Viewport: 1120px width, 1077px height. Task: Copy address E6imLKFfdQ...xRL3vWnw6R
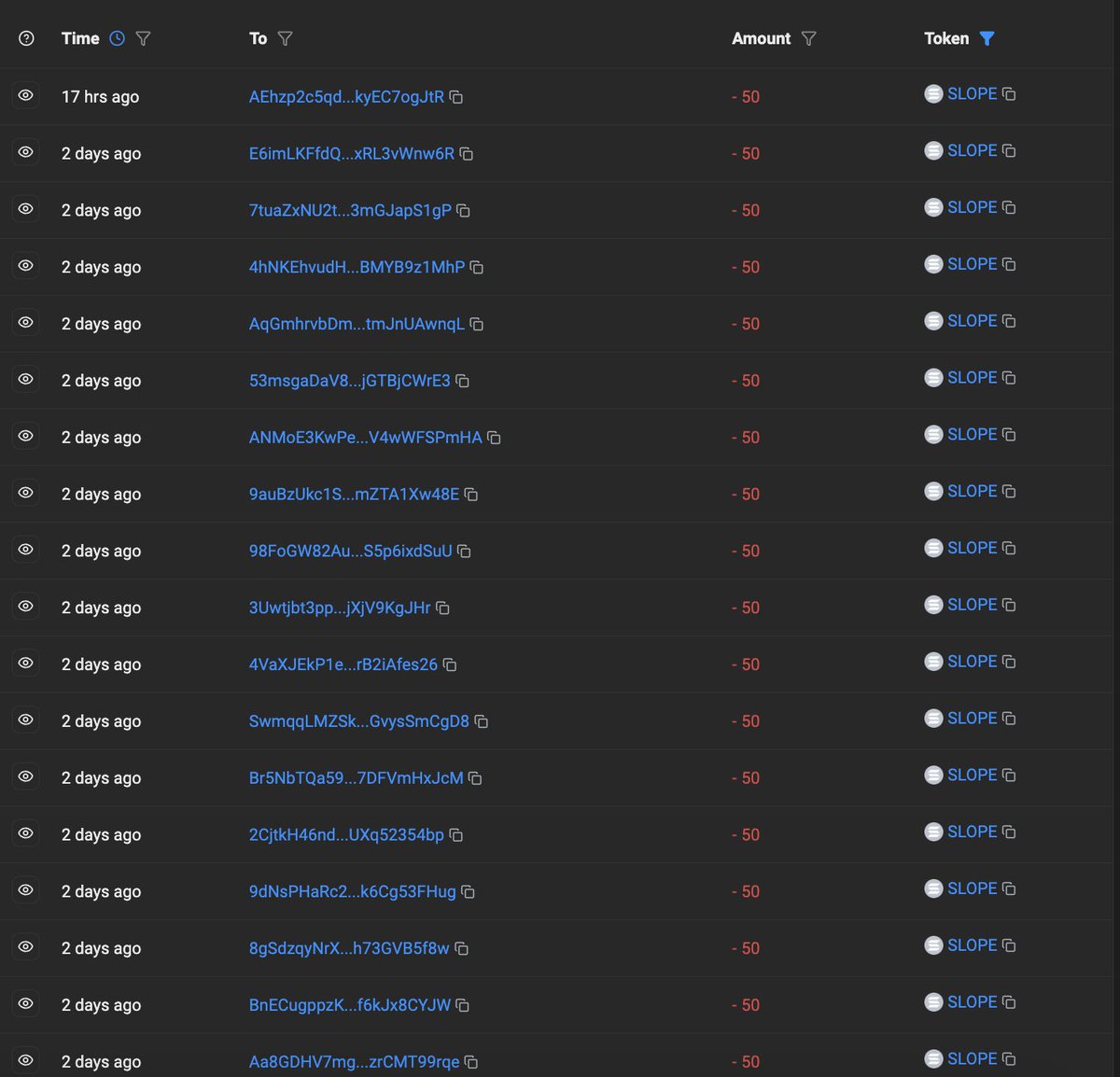click(x=467, y=154)
